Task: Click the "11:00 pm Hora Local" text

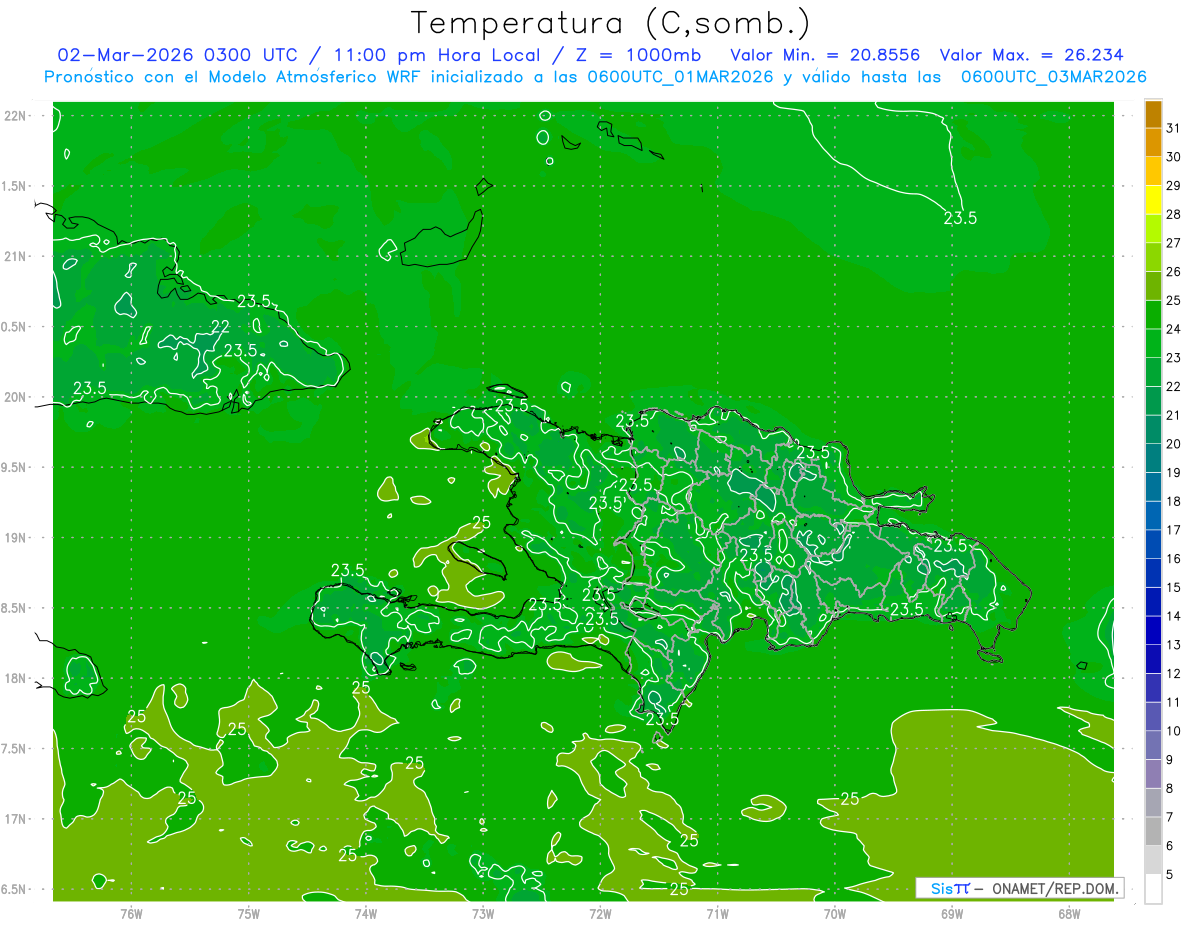Action: pyautogui.click(x=438, y=55)
